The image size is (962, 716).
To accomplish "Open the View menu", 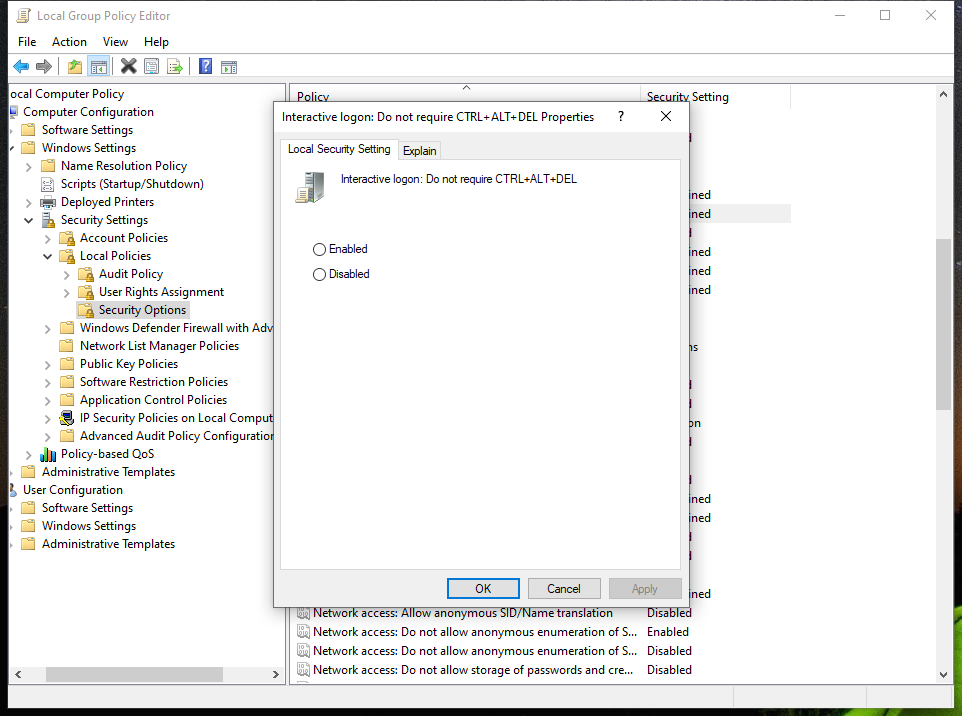I will pyautogui.click(x=115, y=42).
